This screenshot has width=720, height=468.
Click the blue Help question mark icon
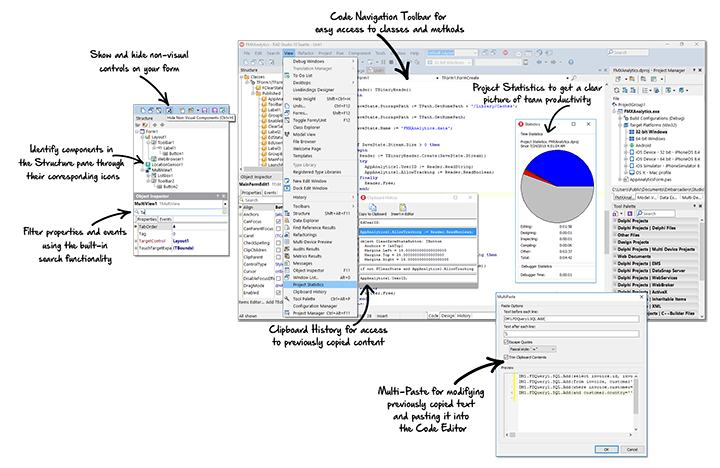pyautogui.click(x=571, y=62)
